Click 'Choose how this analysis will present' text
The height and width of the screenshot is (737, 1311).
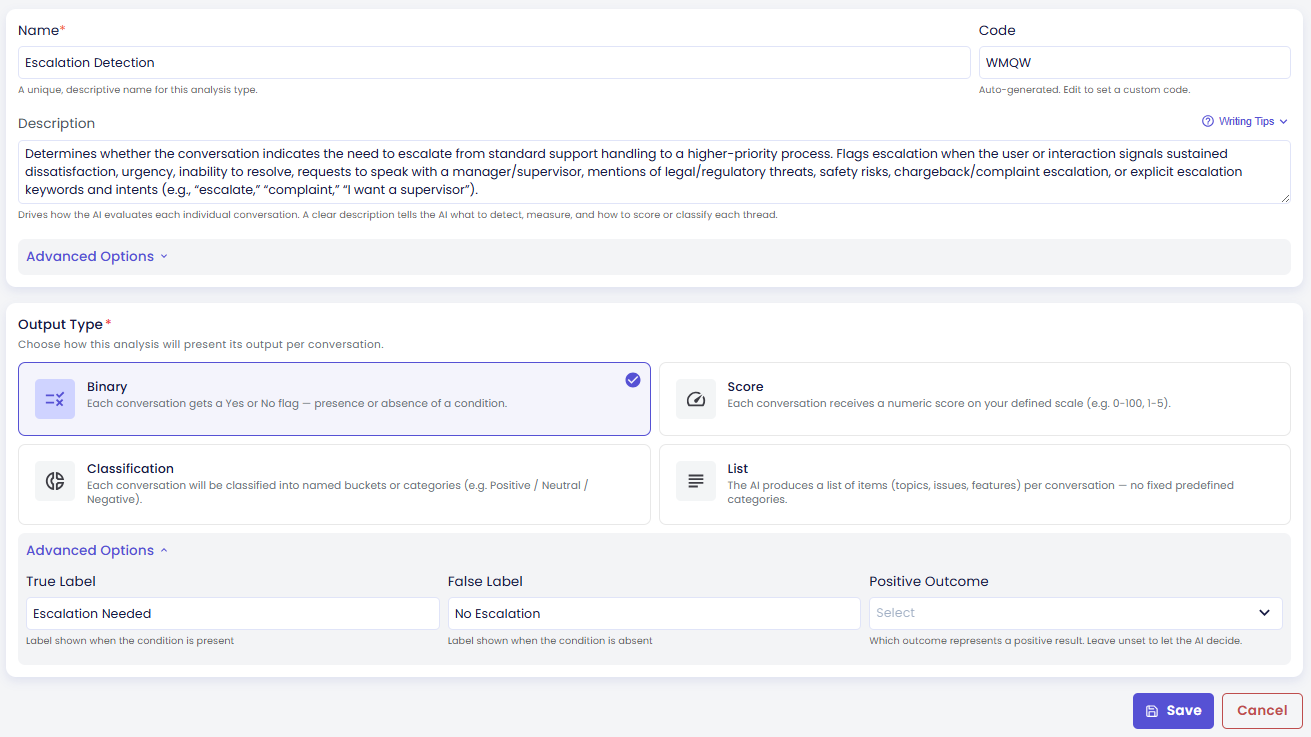[x=201, y=344]
